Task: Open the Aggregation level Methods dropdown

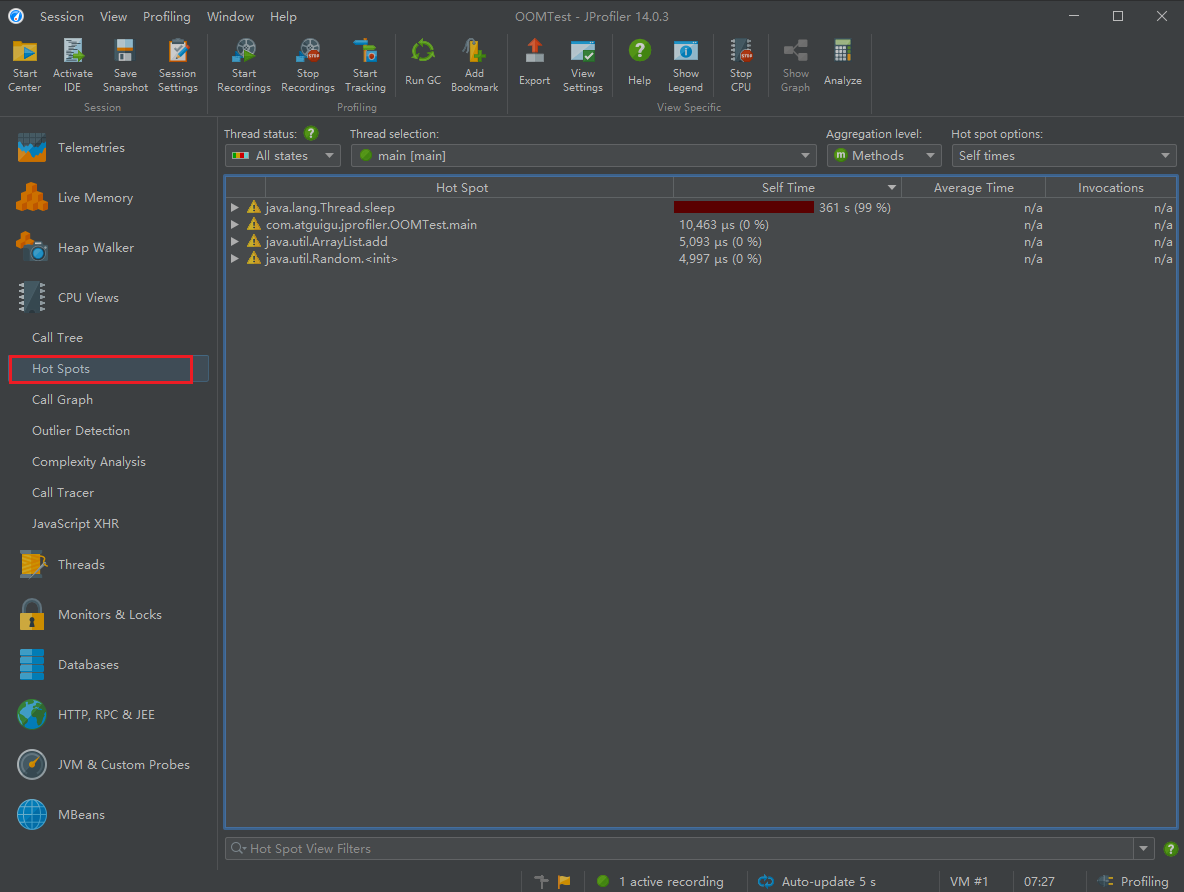Action: (884, 156)
